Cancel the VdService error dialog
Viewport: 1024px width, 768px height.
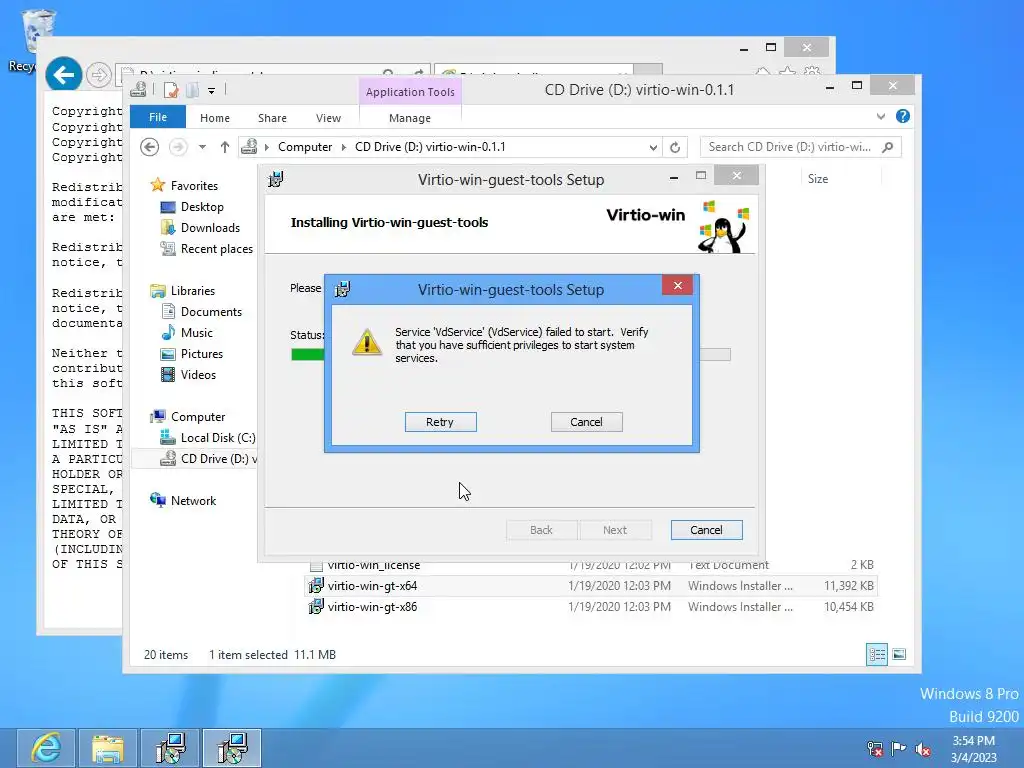tap(586, 422)
